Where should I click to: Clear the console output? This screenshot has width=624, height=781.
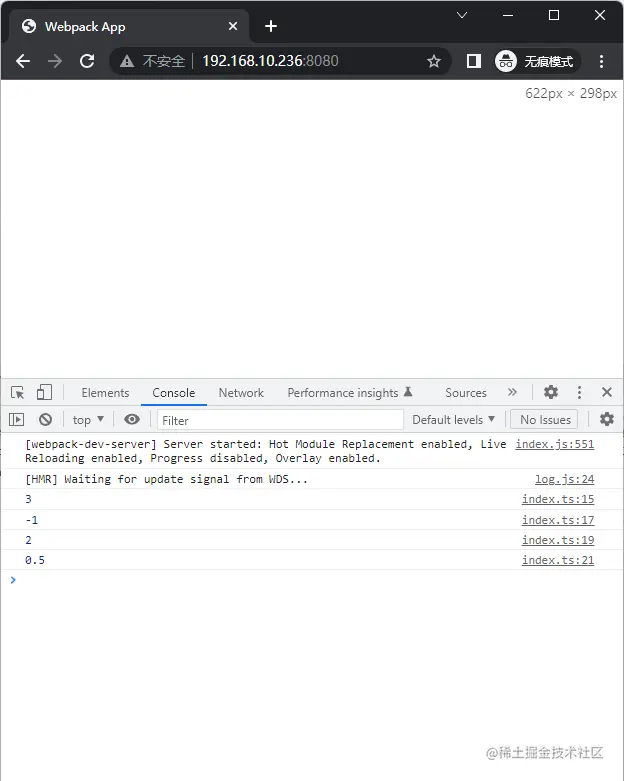click(45, 419)
